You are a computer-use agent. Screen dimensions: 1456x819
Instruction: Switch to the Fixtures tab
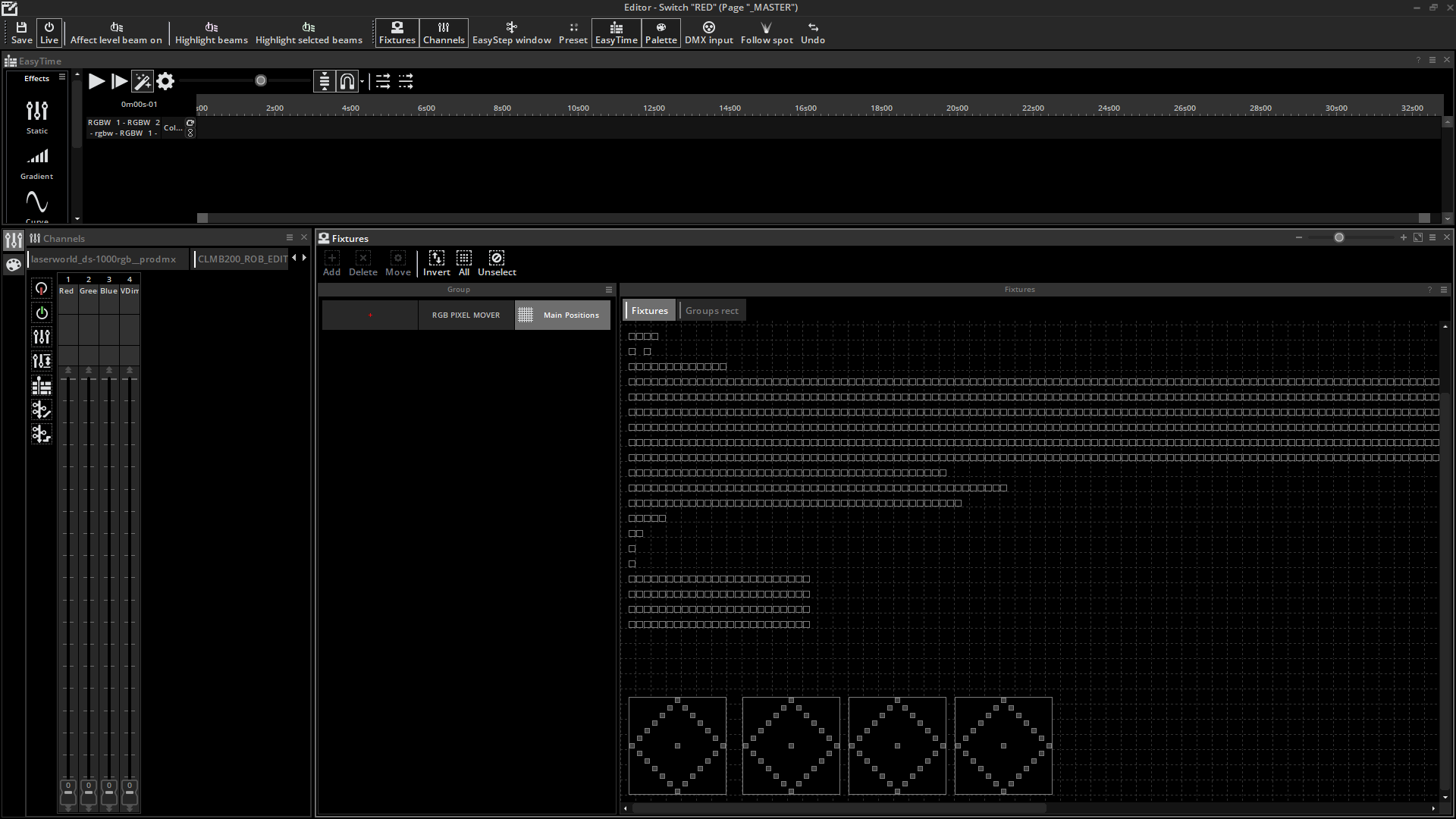[649, 310]
